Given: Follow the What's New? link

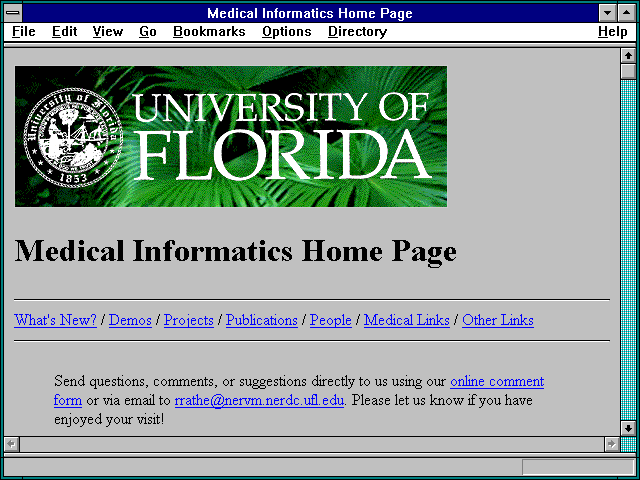Looking at the screenshot, I should 56,320.
